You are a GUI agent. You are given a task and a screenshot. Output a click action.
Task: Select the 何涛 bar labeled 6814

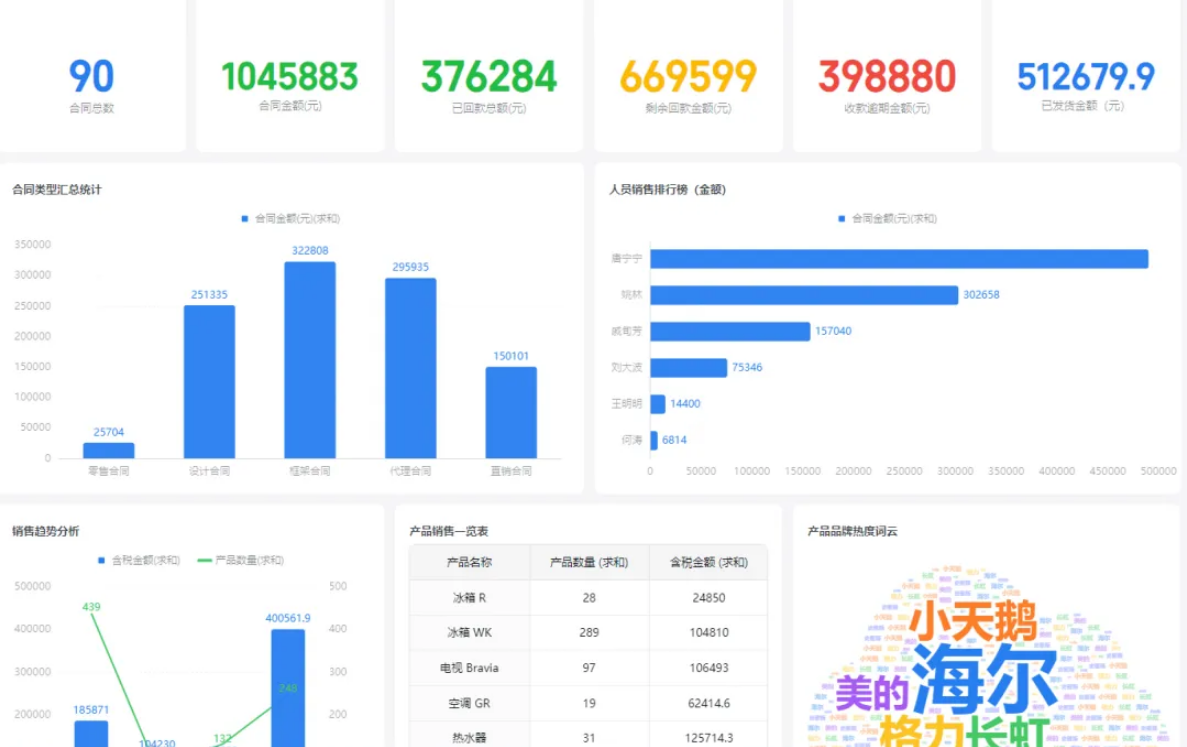tap(654, 440)
